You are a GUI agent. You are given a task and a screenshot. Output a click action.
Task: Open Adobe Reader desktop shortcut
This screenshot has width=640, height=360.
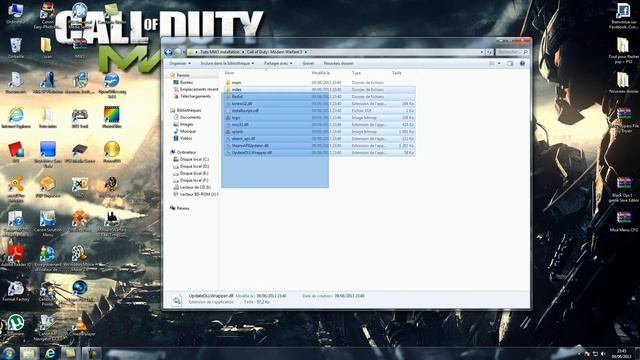tap(16, 256)
